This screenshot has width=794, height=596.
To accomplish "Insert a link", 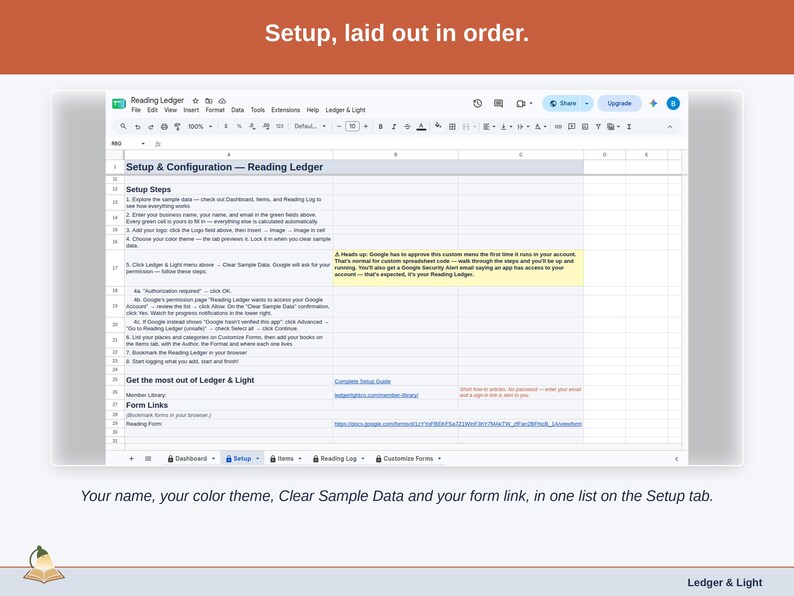I will [558, 127].
